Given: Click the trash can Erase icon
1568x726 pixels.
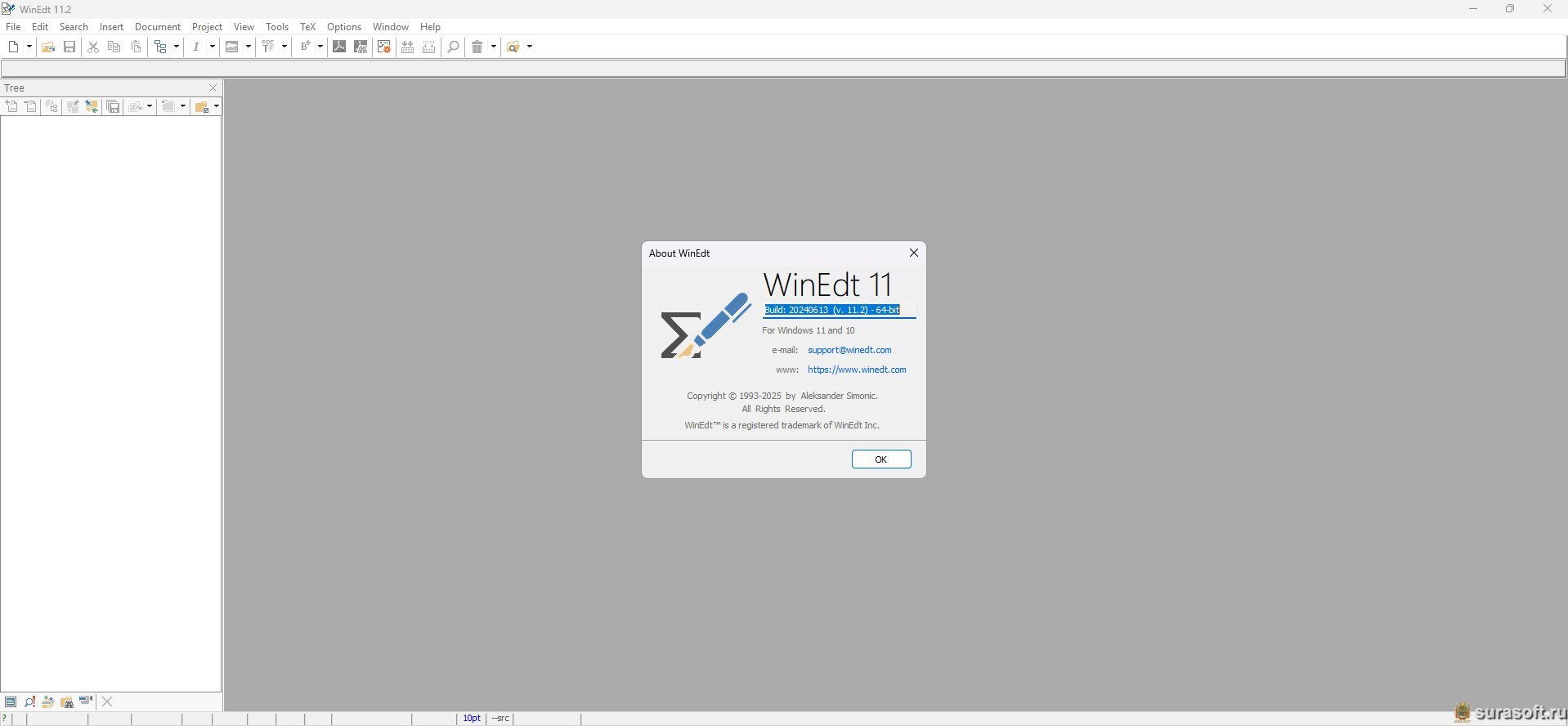Looking at the screenshot, I should point(477,47).
